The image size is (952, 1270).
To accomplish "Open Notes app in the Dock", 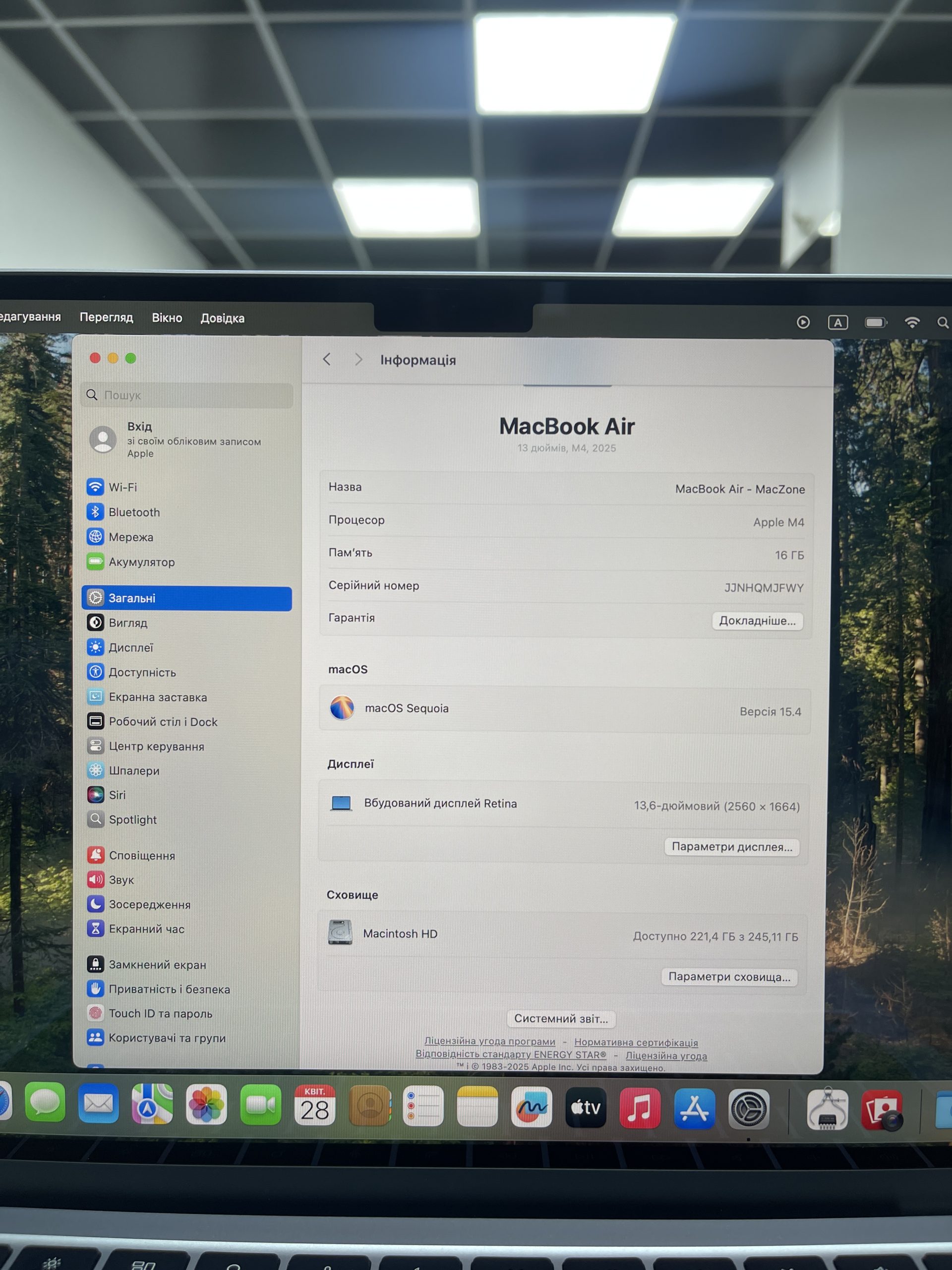I will point(477,1106).
